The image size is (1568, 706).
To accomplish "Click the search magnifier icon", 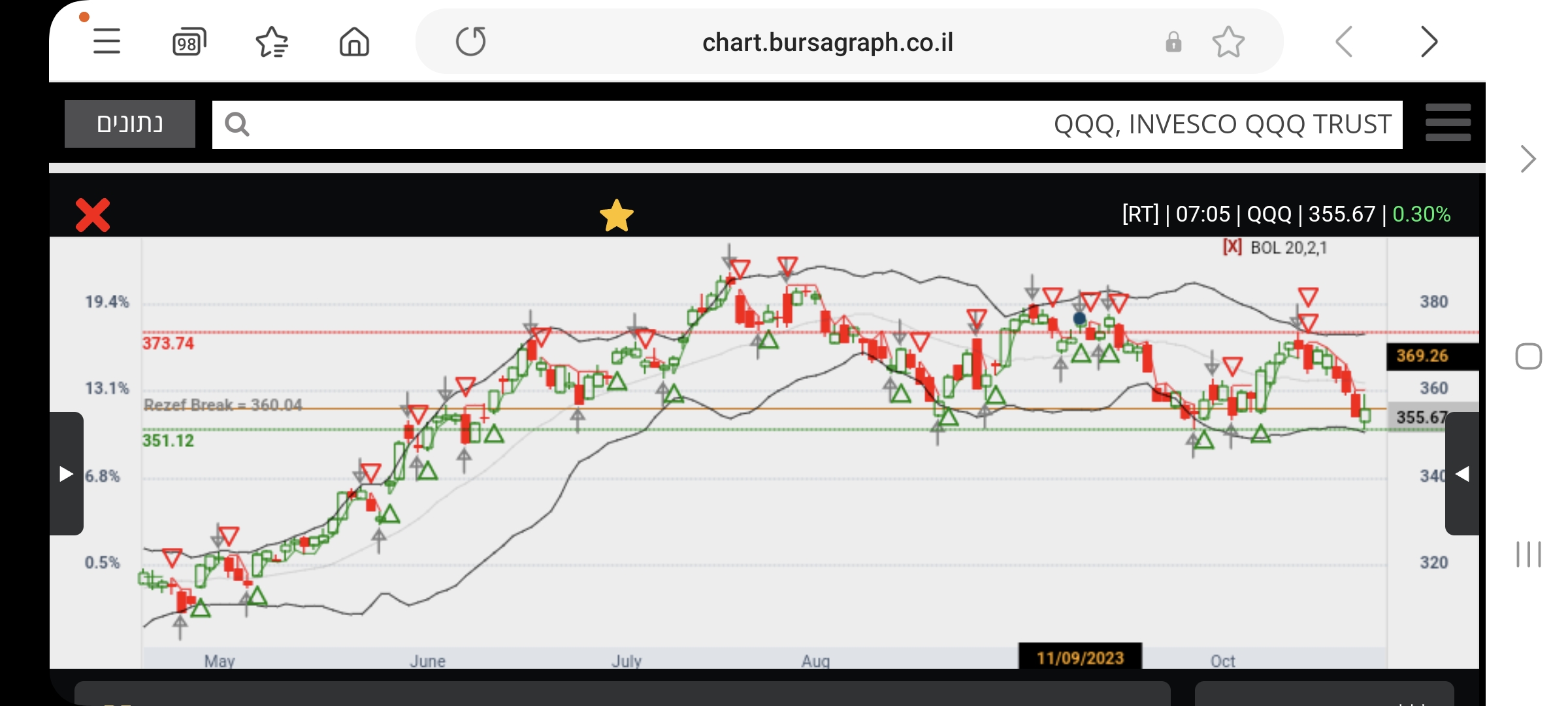I will coord(237,124).
